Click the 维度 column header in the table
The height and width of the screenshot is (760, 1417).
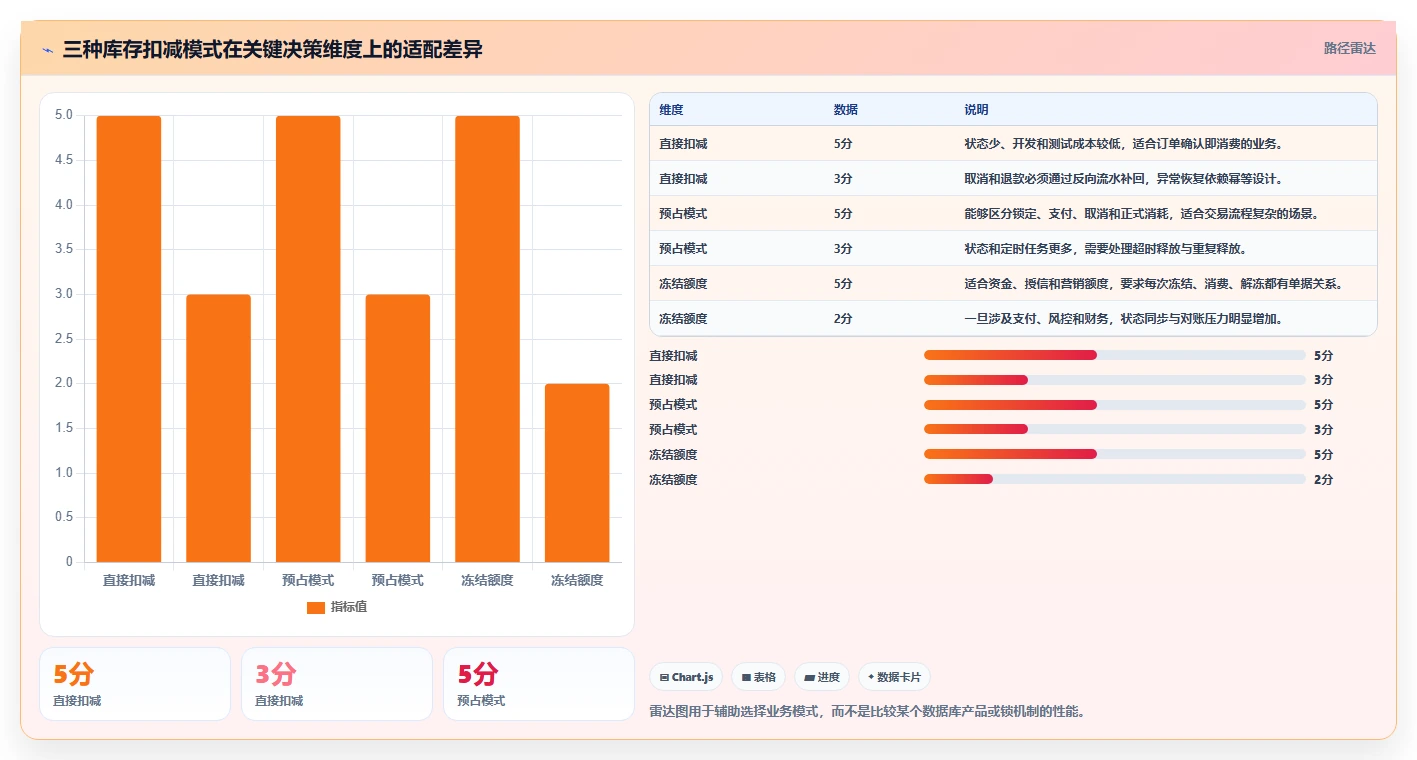(671, 110)
